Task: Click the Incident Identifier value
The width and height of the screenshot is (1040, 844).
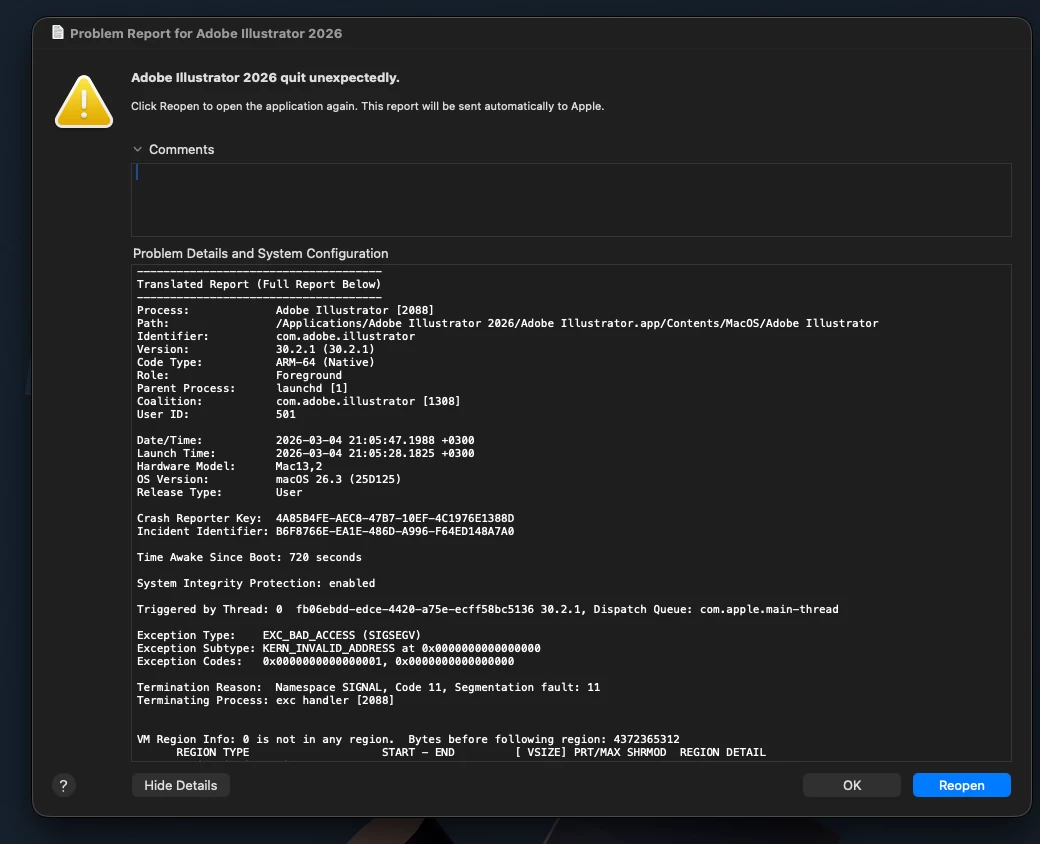Action: tap(395, 531)
